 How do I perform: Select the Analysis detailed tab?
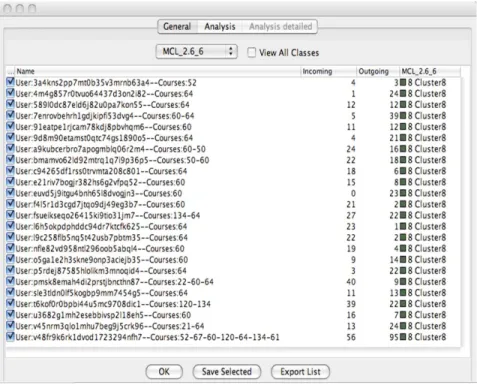click(x=280, y=27)
